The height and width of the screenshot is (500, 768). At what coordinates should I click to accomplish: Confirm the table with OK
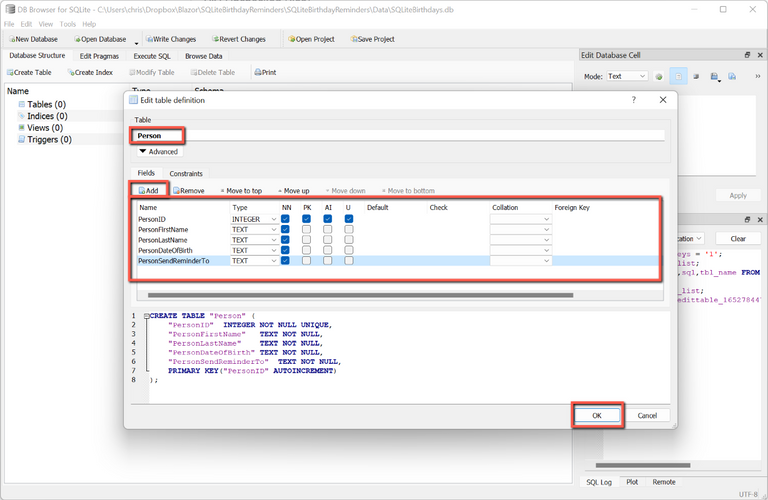597,415
